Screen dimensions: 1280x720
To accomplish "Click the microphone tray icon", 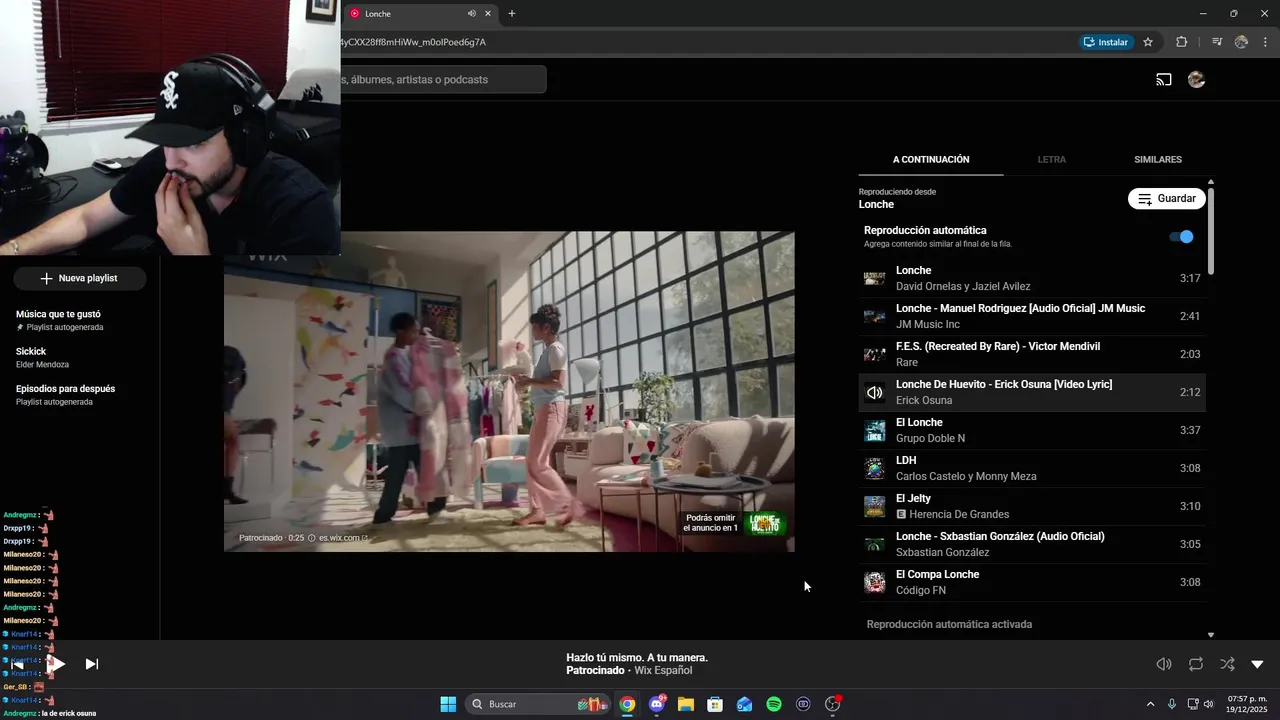I will tap(1172, 704).
